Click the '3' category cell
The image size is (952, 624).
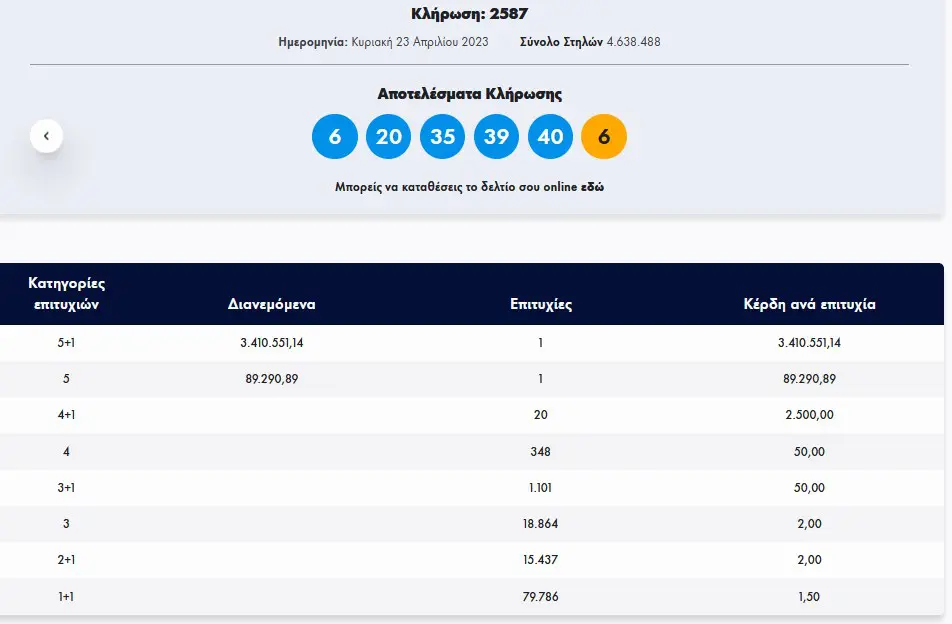click(66, 523)
